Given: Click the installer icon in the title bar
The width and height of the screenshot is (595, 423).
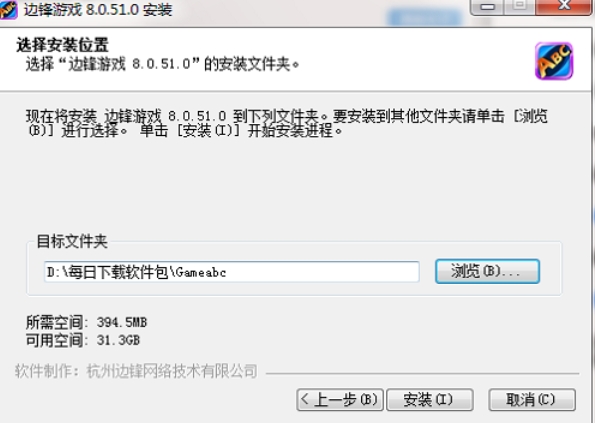Looking at the screenshot, I should pyautogui.click(x=8, y=9).
